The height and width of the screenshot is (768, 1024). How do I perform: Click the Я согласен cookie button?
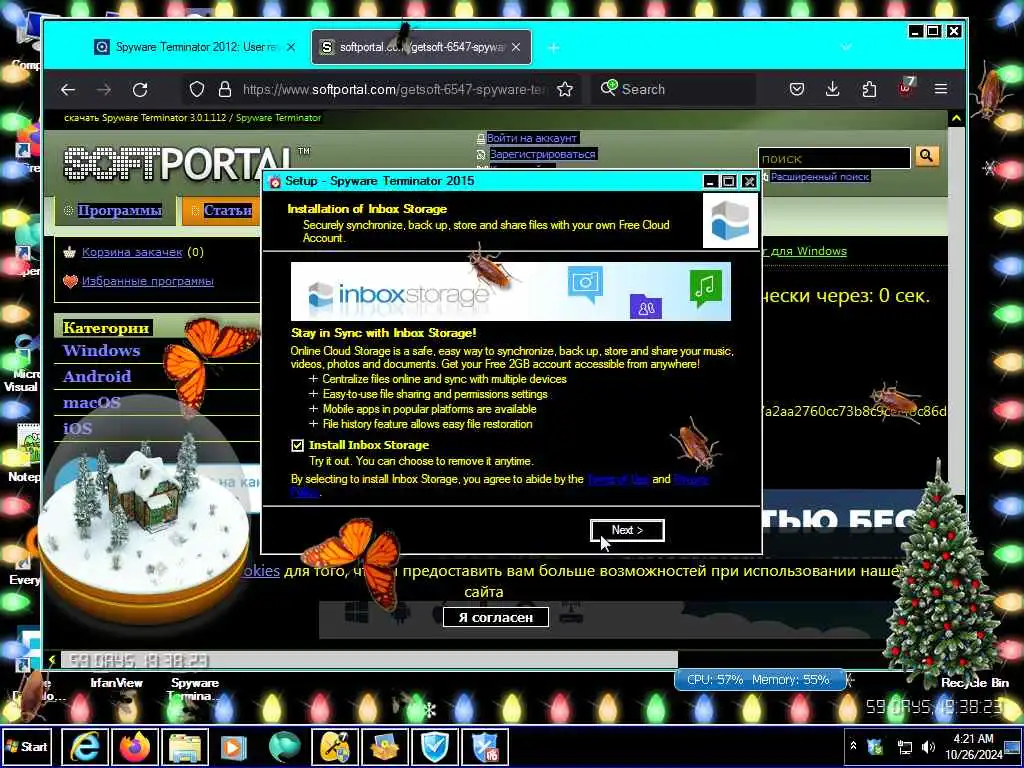coord(496,617)
